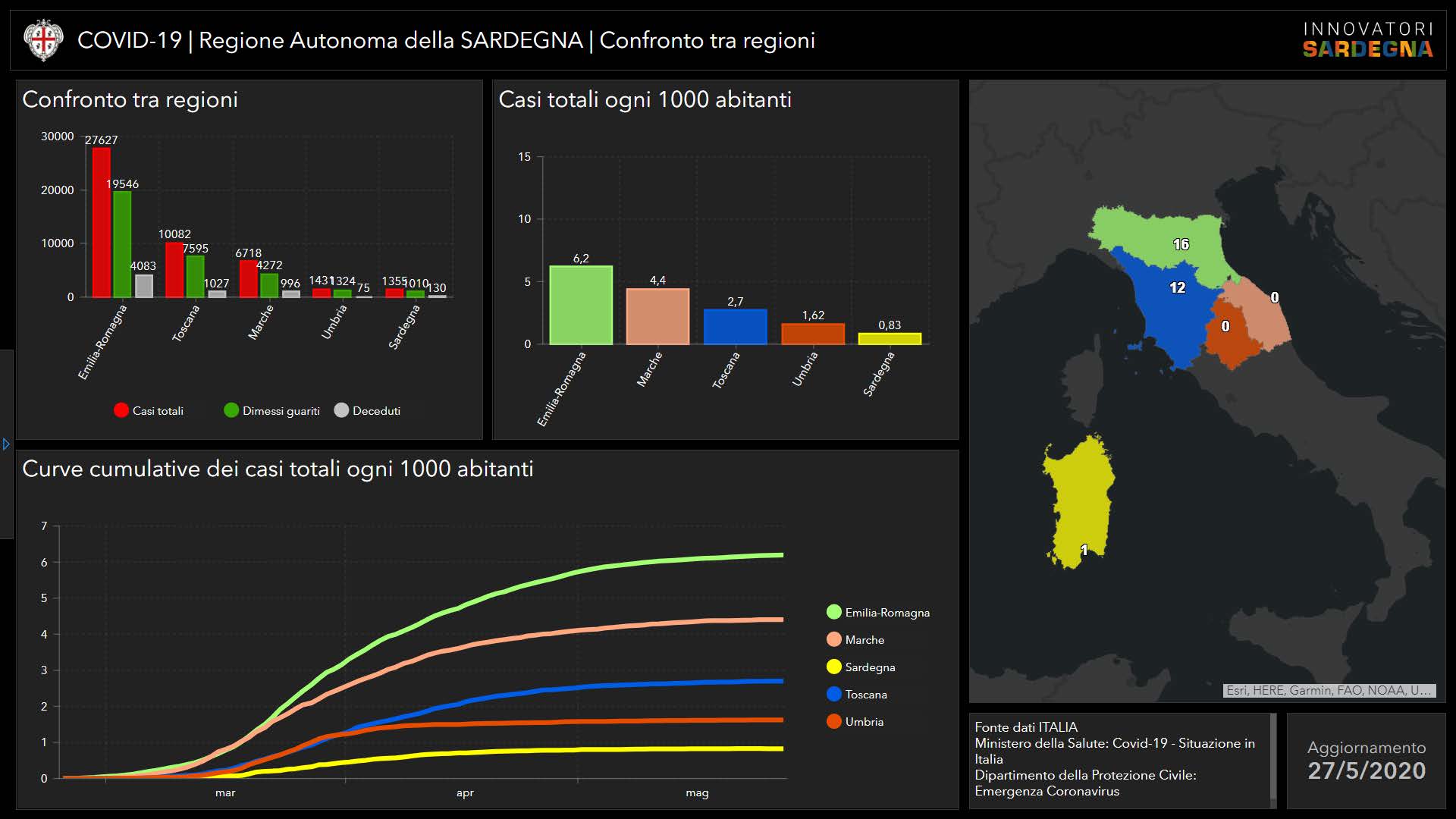1456x819 pixels.
Task: Hide Emilia-Romagna line via legend
Action: [x=878, y=612]
